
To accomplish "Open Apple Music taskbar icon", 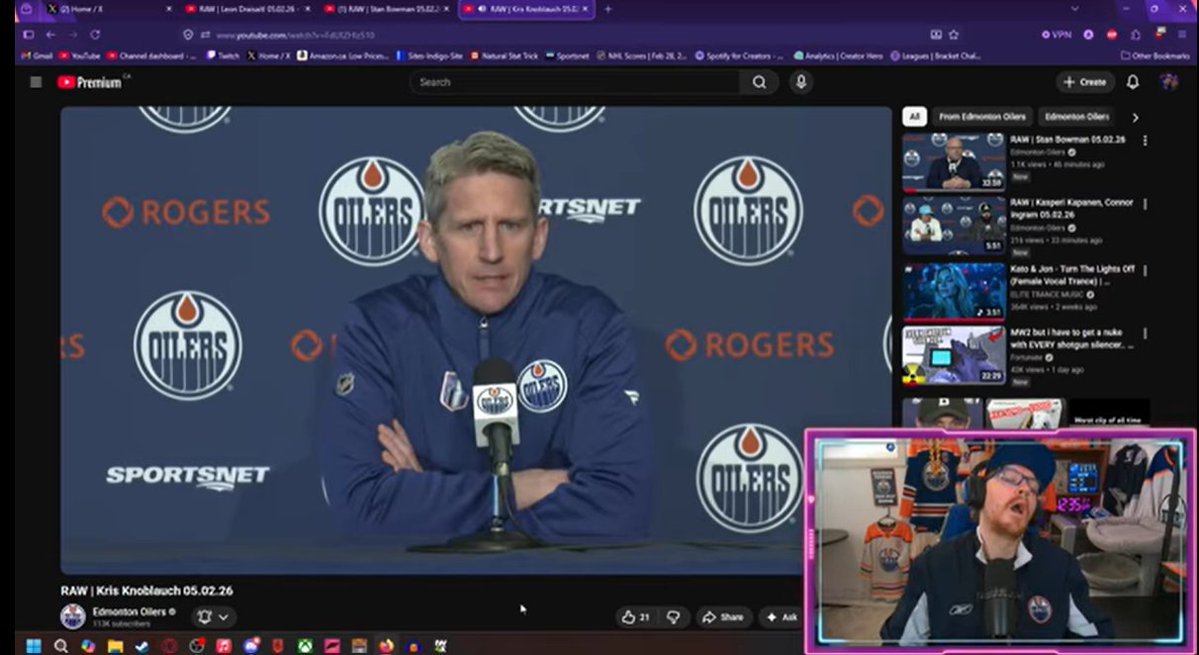I will tap(223, 646).
